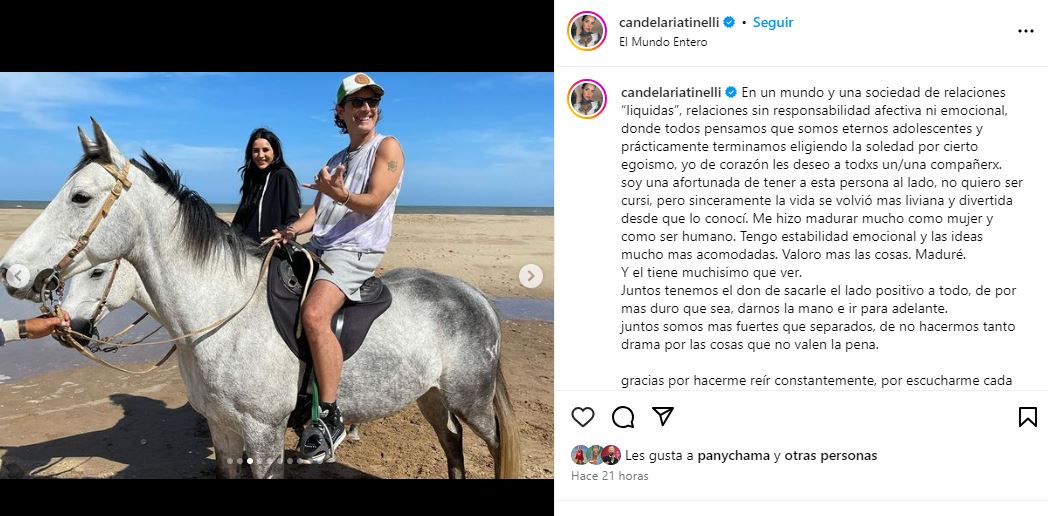Viewport: 1048px width, 516px height.
Task: Like the post with the heart icon
Action: tap(583, 417)
